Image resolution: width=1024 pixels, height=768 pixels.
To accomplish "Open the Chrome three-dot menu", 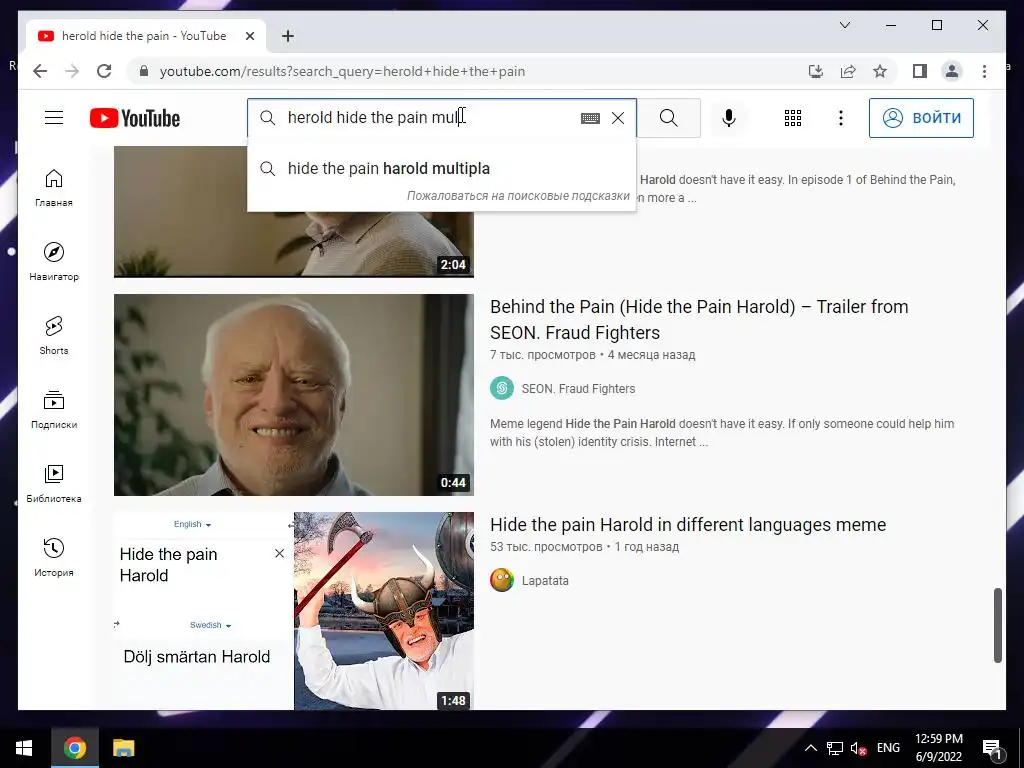I will pos(984,71).
